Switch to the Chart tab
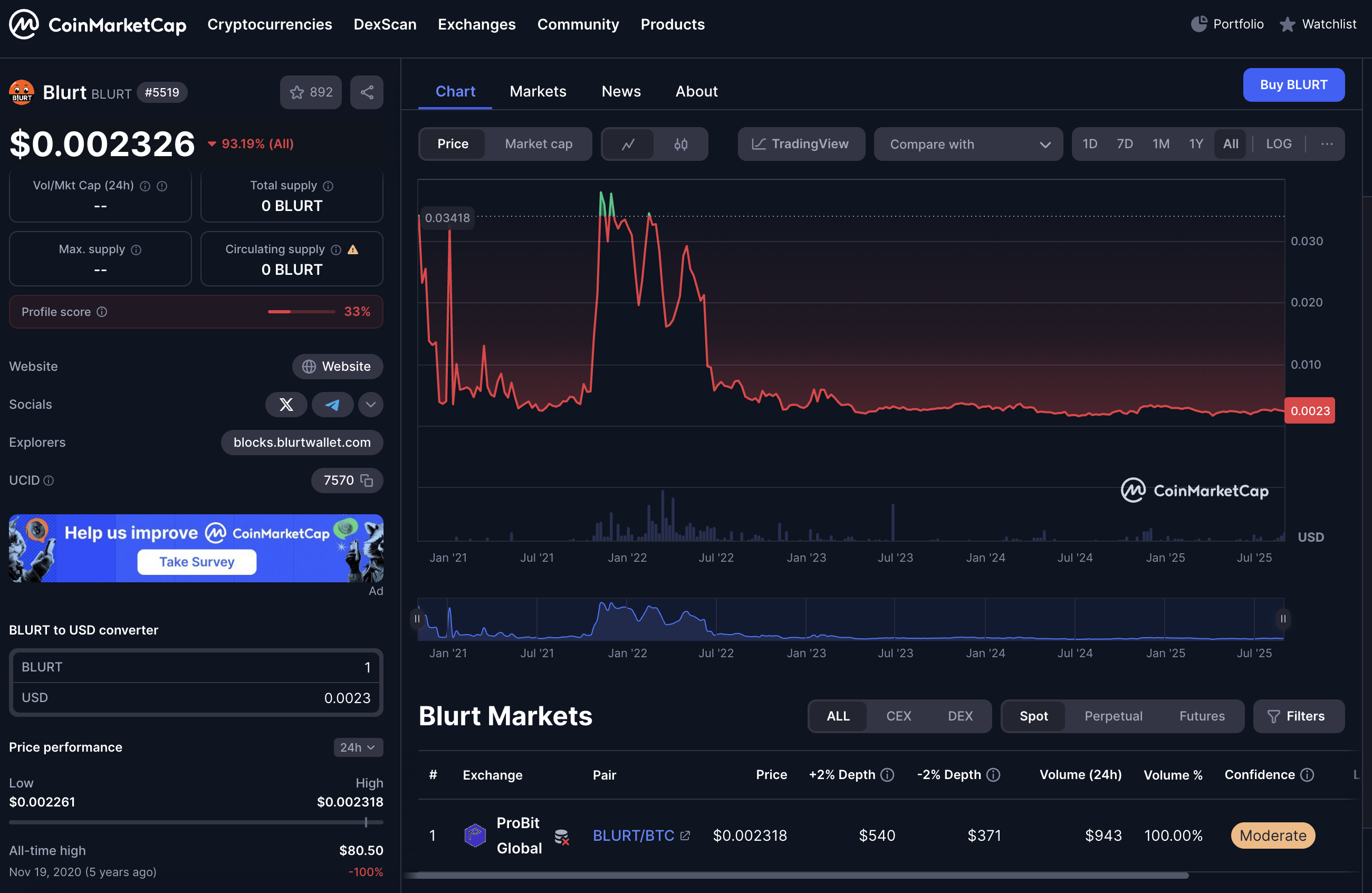 click(x=455, y=92)
